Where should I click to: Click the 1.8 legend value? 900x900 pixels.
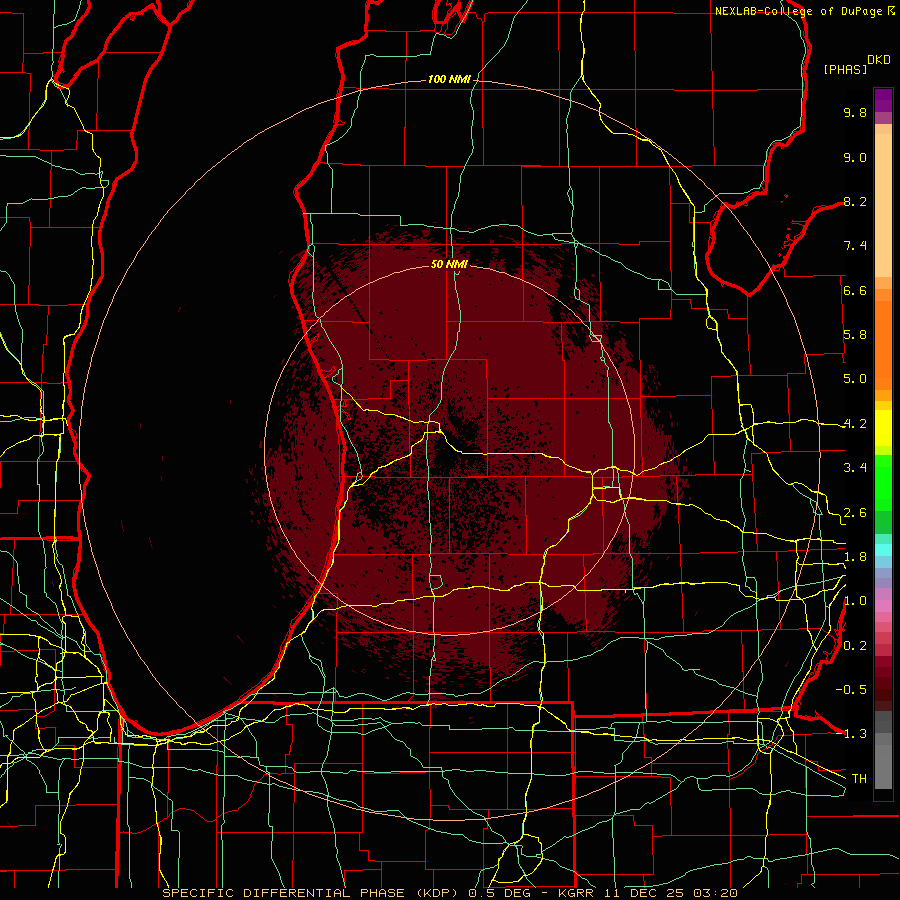(855, 557)
